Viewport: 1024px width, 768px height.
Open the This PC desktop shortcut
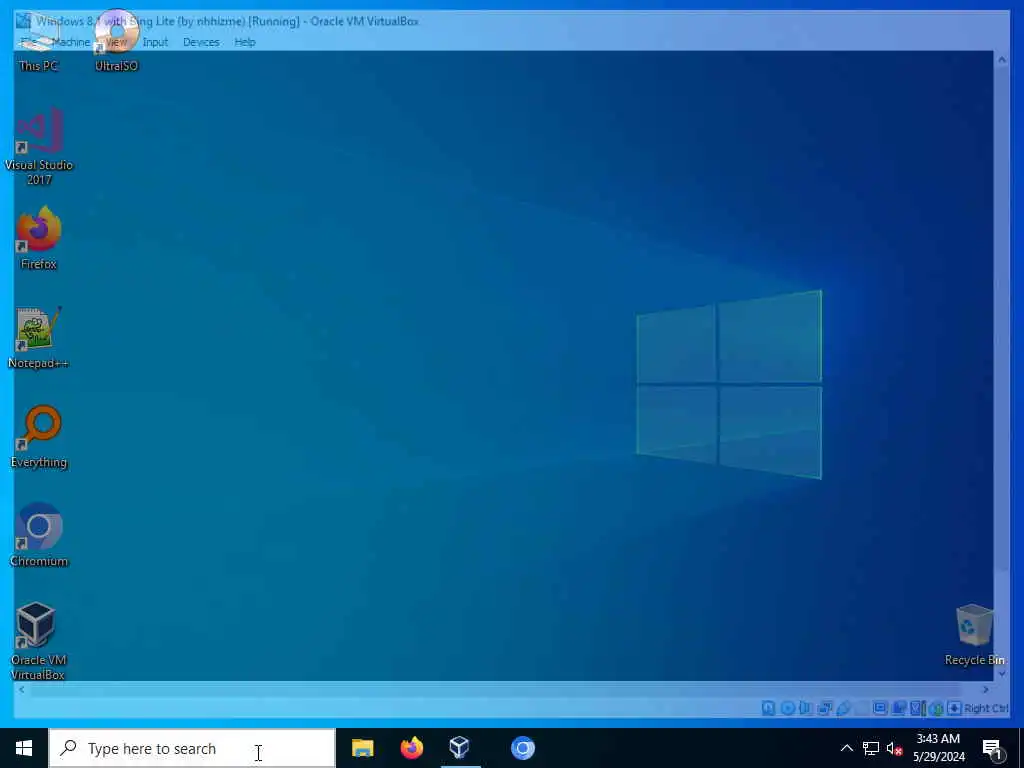pos(38,44)
